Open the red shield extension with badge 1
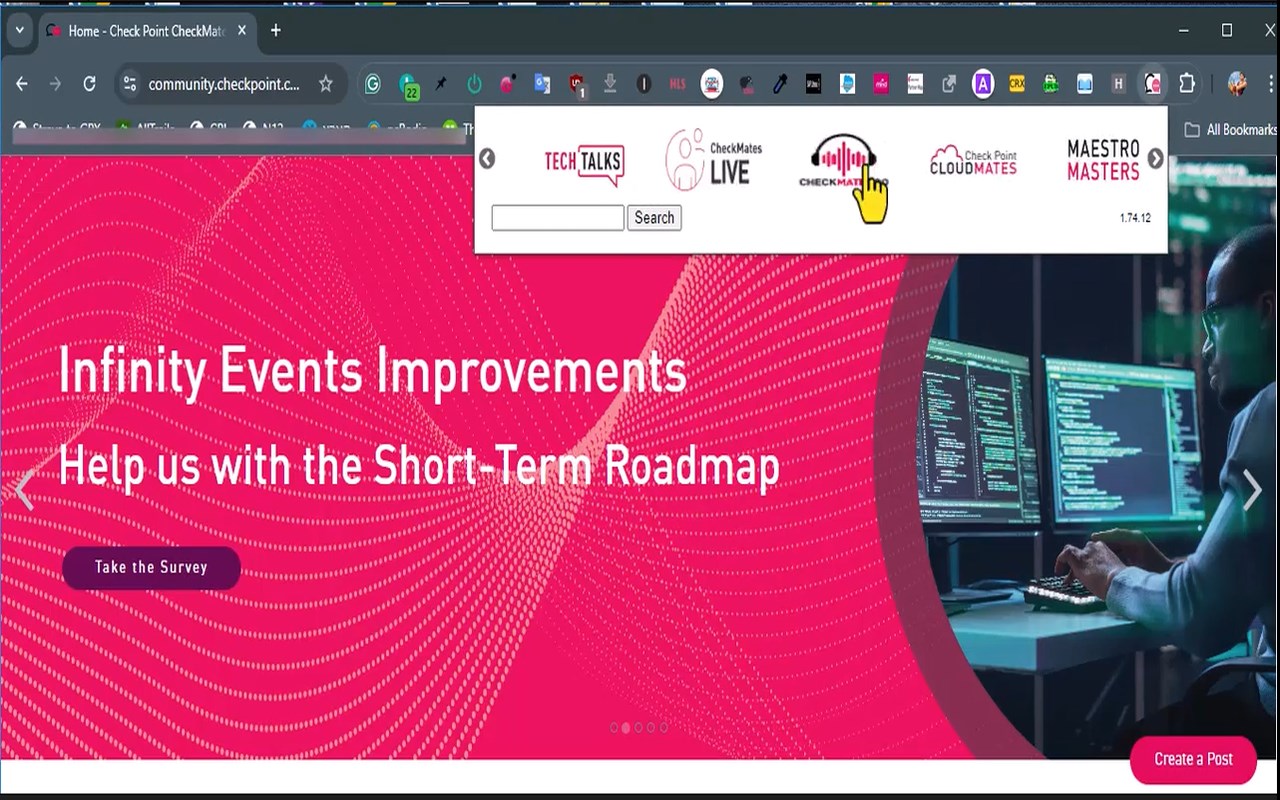Image resolution: width=1280 pixels, height=800 pixels. [576, 85]
